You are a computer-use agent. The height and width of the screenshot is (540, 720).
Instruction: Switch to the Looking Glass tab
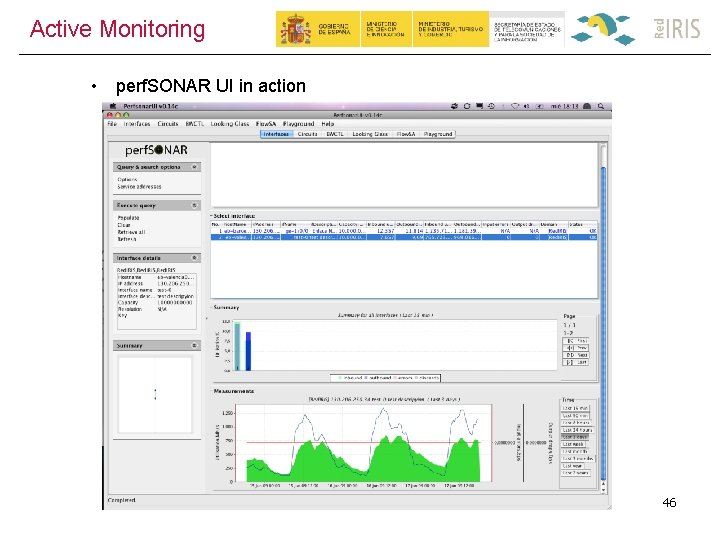(370, 134)
